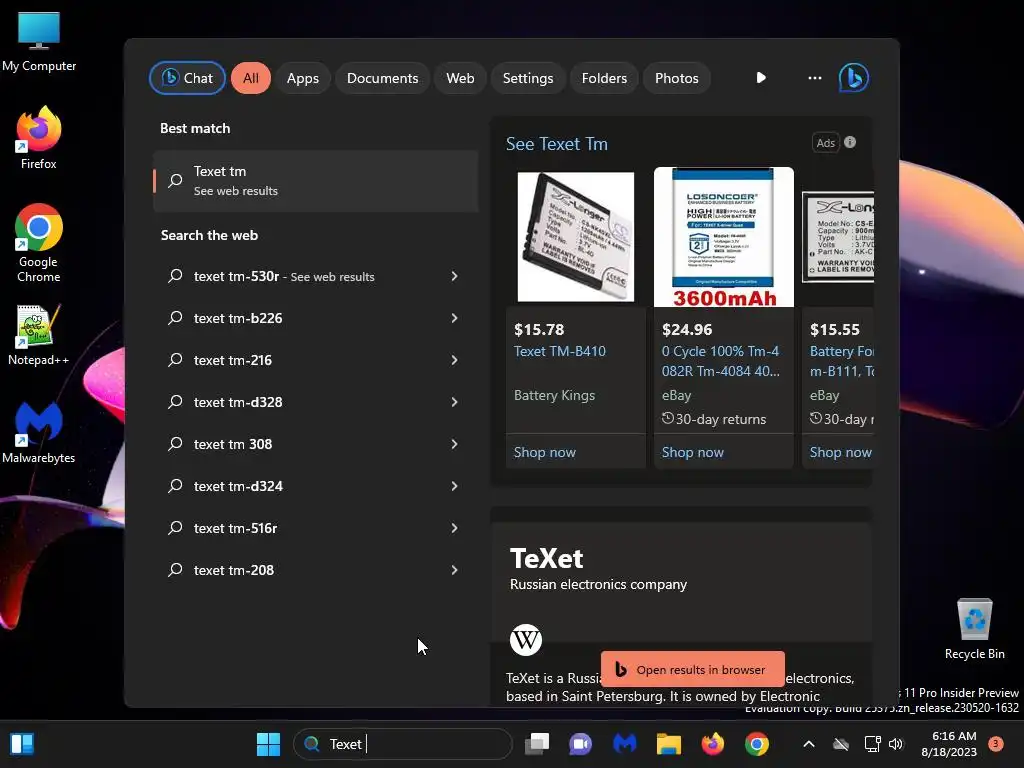
Task: Open Malwarebytes desktop shortcut
Action: (x=39, y=432)
